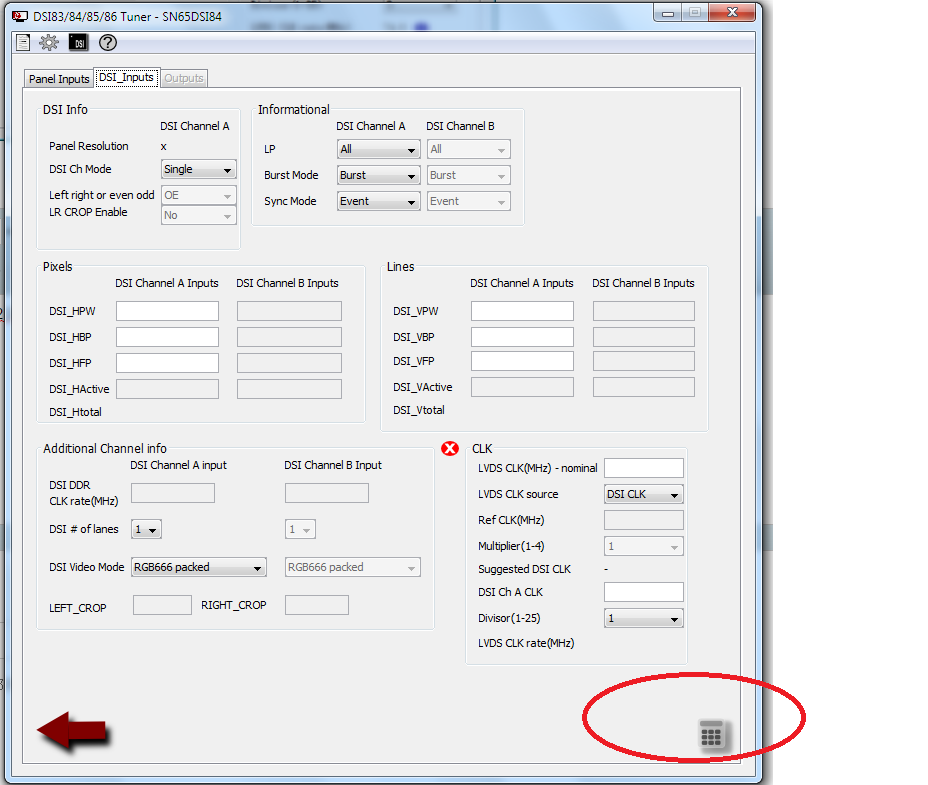Click the 'DSI_Htotal' label
The height and width of the screenshot is (785, 928).
click(75, 412)
